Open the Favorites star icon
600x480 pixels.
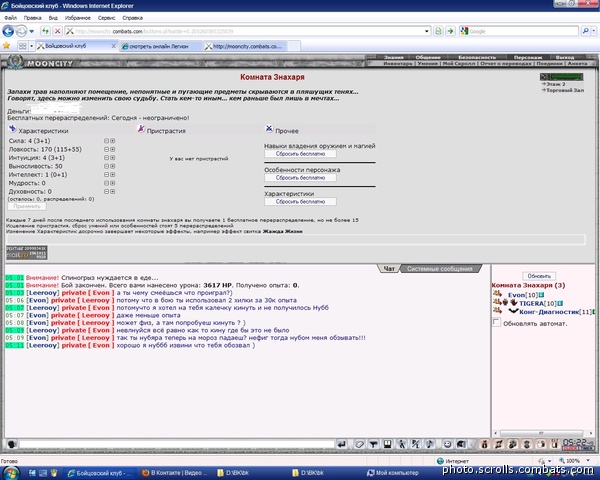pyautogui.click(x=6, y=46)
